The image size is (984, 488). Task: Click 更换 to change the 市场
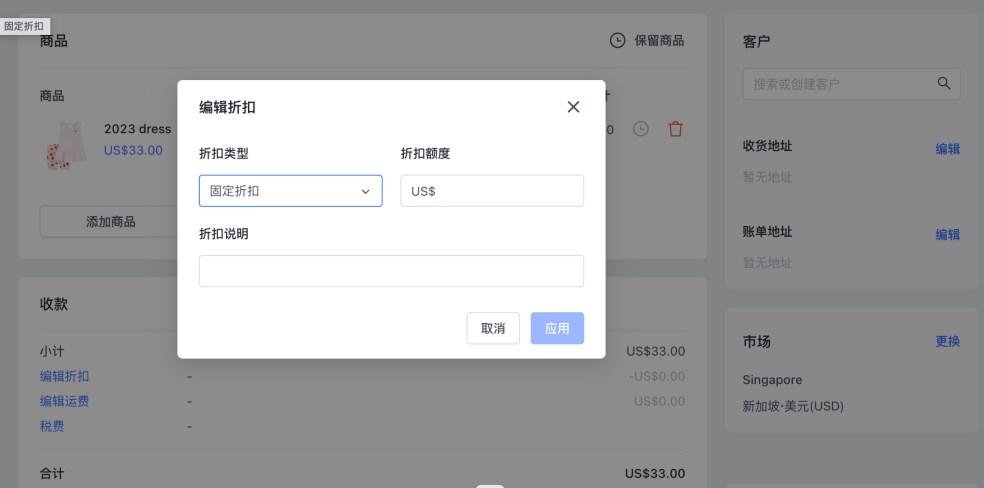coord(948,342)
